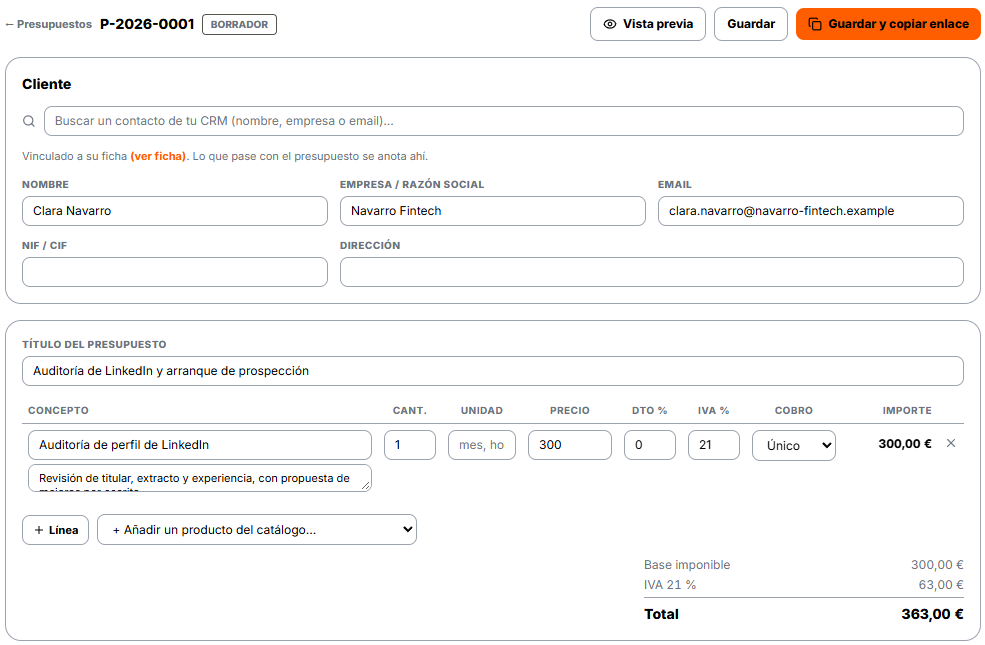The image size is (985, 645).
Task: Click the Guardar button
Action: (751, 24)
